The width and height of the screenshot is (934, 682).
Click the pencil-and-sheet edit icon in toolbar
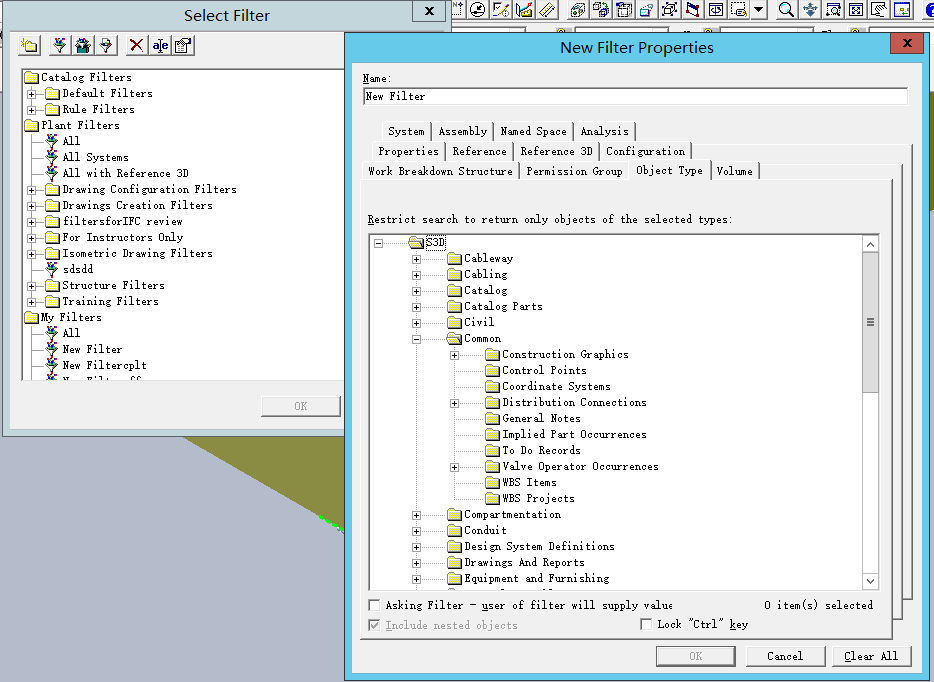[x=500, y=10]
